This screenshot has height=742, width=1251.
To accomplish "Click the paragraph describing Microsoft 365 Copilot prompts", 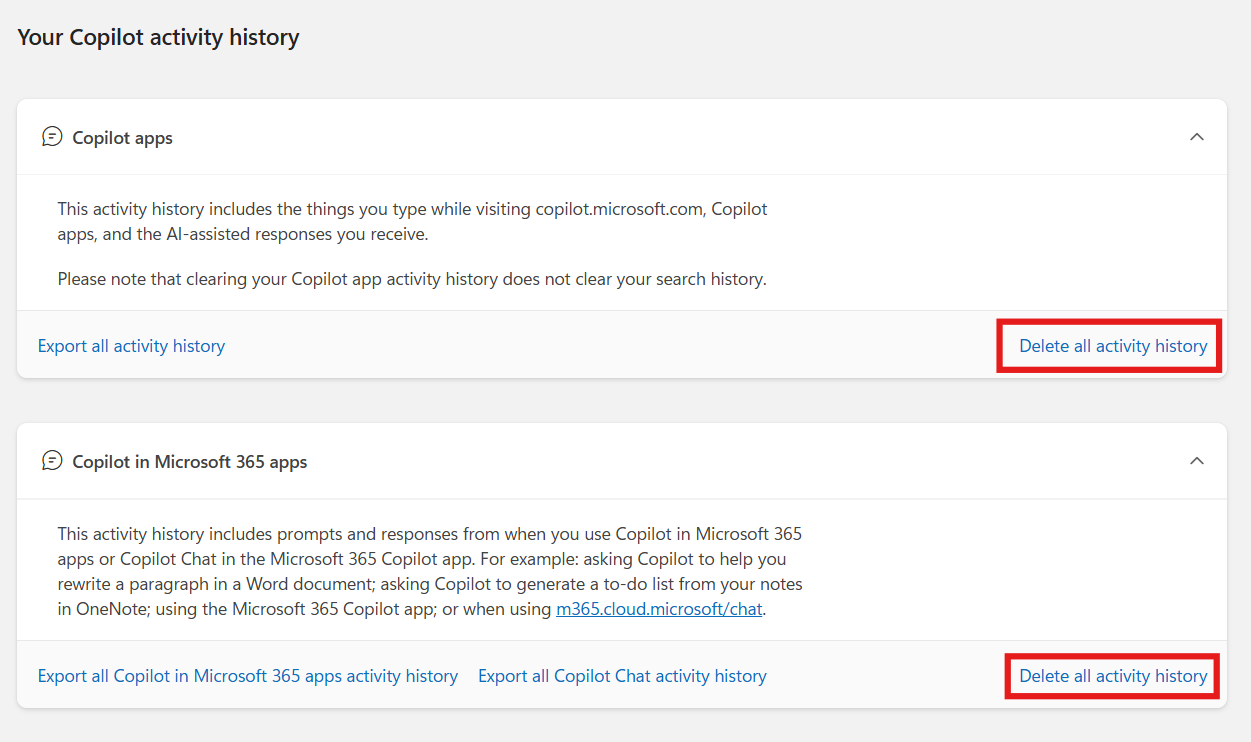I will coord(429,571).
